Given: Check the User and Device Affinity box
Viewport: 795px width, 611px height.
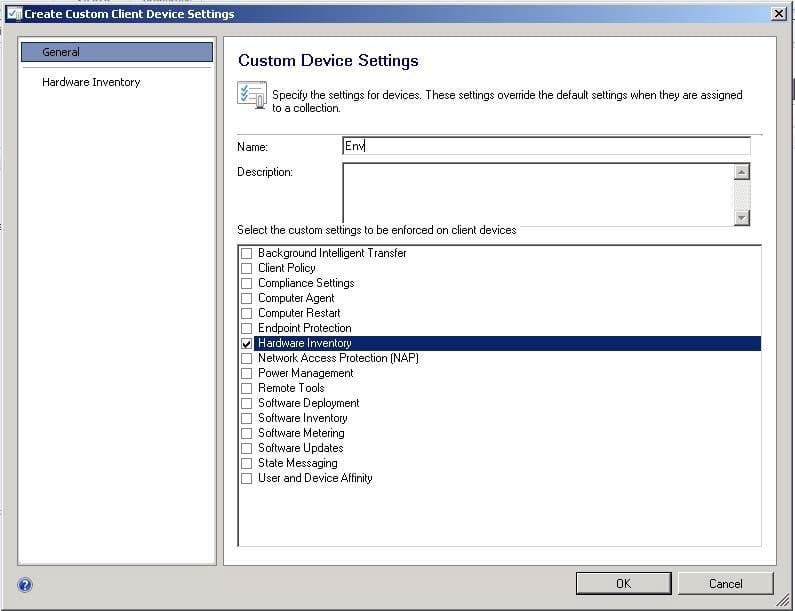Looking at the screenshot, I should [x=247, y=479].
